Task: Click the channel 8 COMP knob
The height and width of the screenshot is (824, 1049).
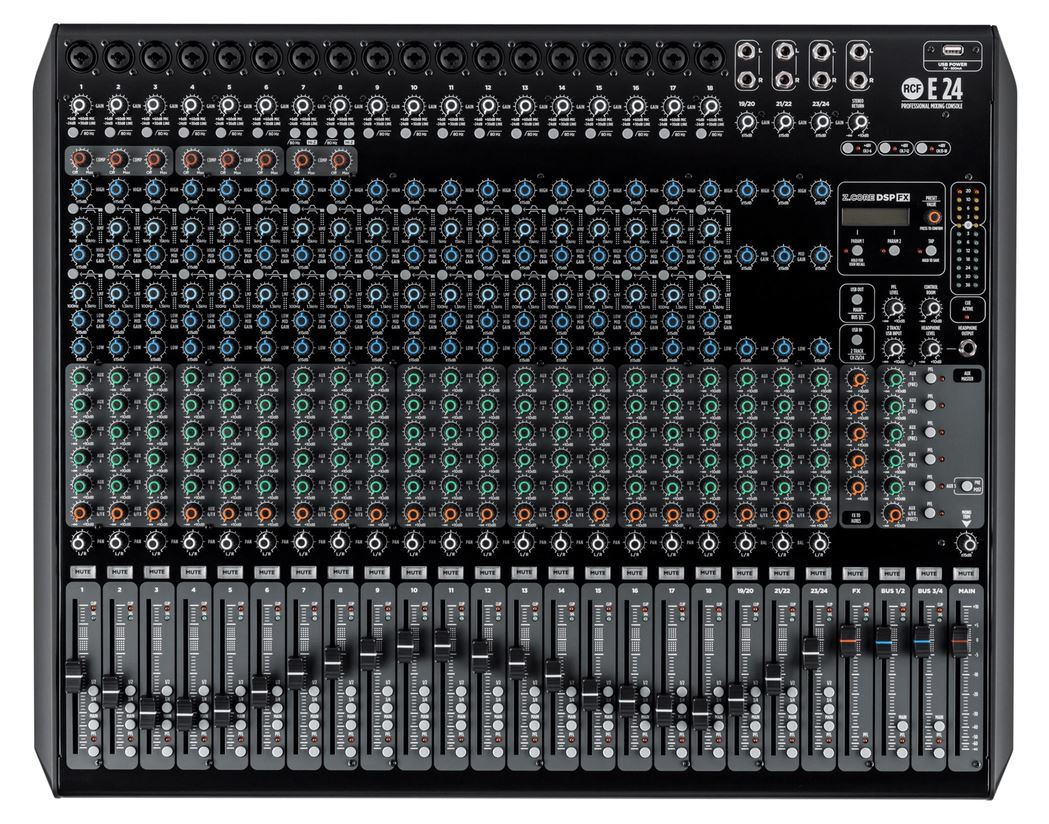Action: coord(340,161)
